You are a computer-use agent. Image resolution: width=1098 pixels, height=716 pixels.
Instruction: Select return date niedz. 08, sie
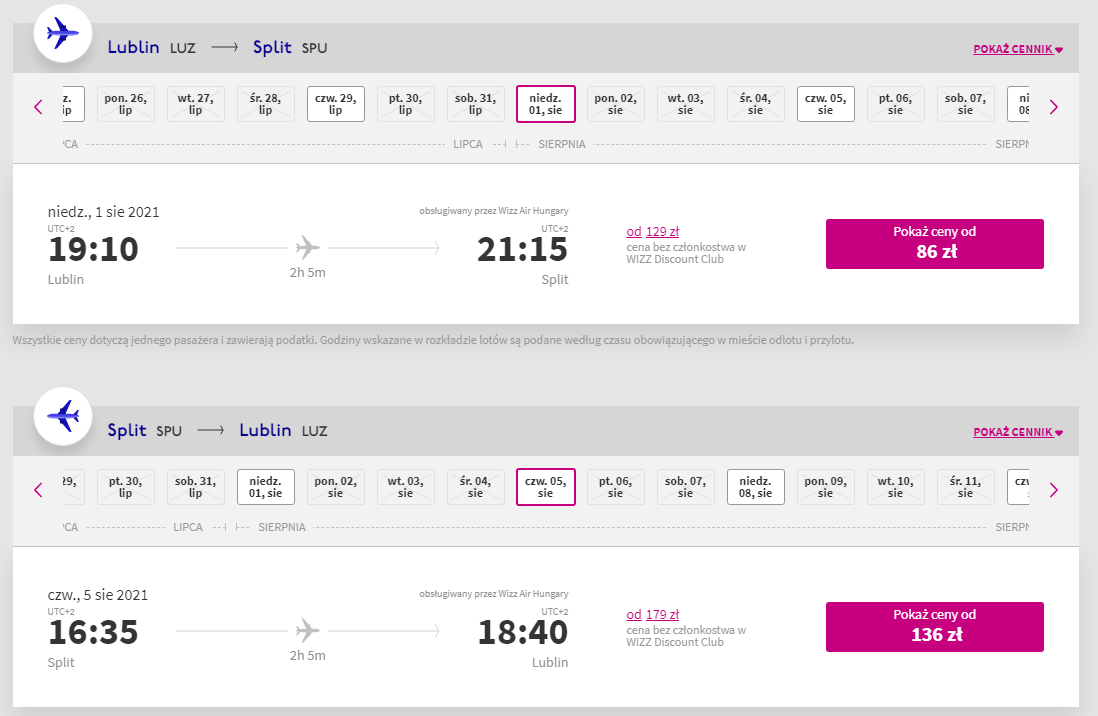click(756, 487)
